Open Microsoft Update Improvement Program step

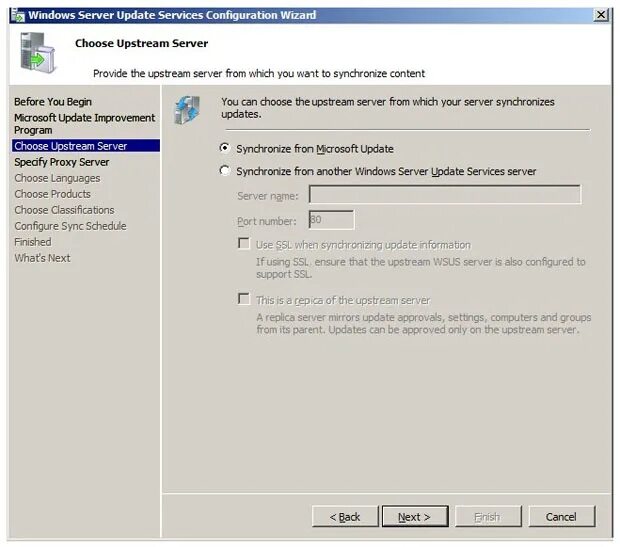click(85, 124)
